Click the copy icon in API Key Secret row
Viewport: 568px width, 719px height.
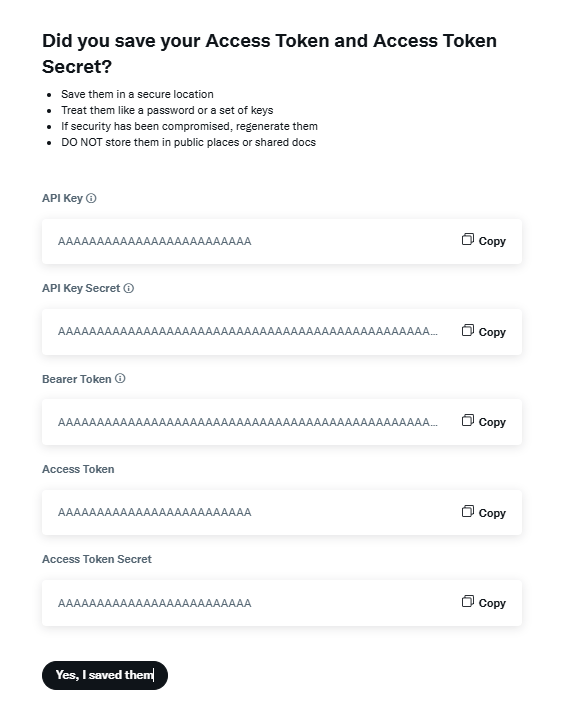468,330
